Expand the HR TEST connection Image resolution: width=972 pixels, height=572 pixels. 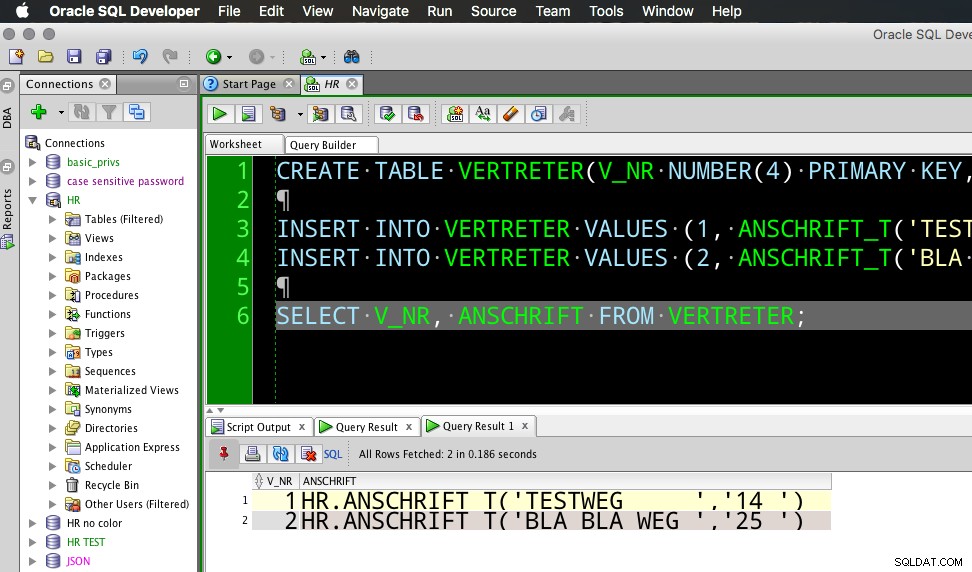point(33,542)
